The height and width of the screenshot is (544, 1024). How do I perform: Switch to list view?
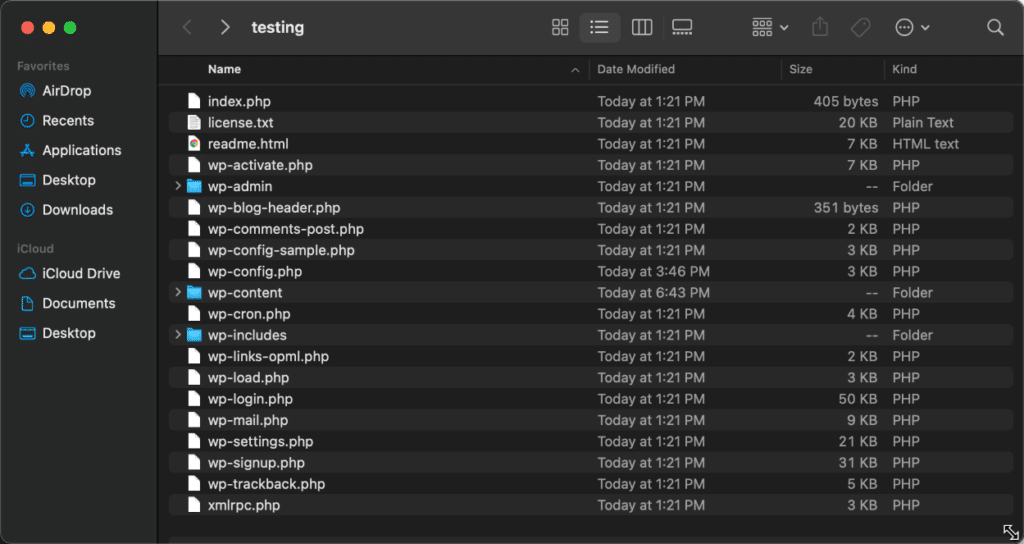coord(600,27)
